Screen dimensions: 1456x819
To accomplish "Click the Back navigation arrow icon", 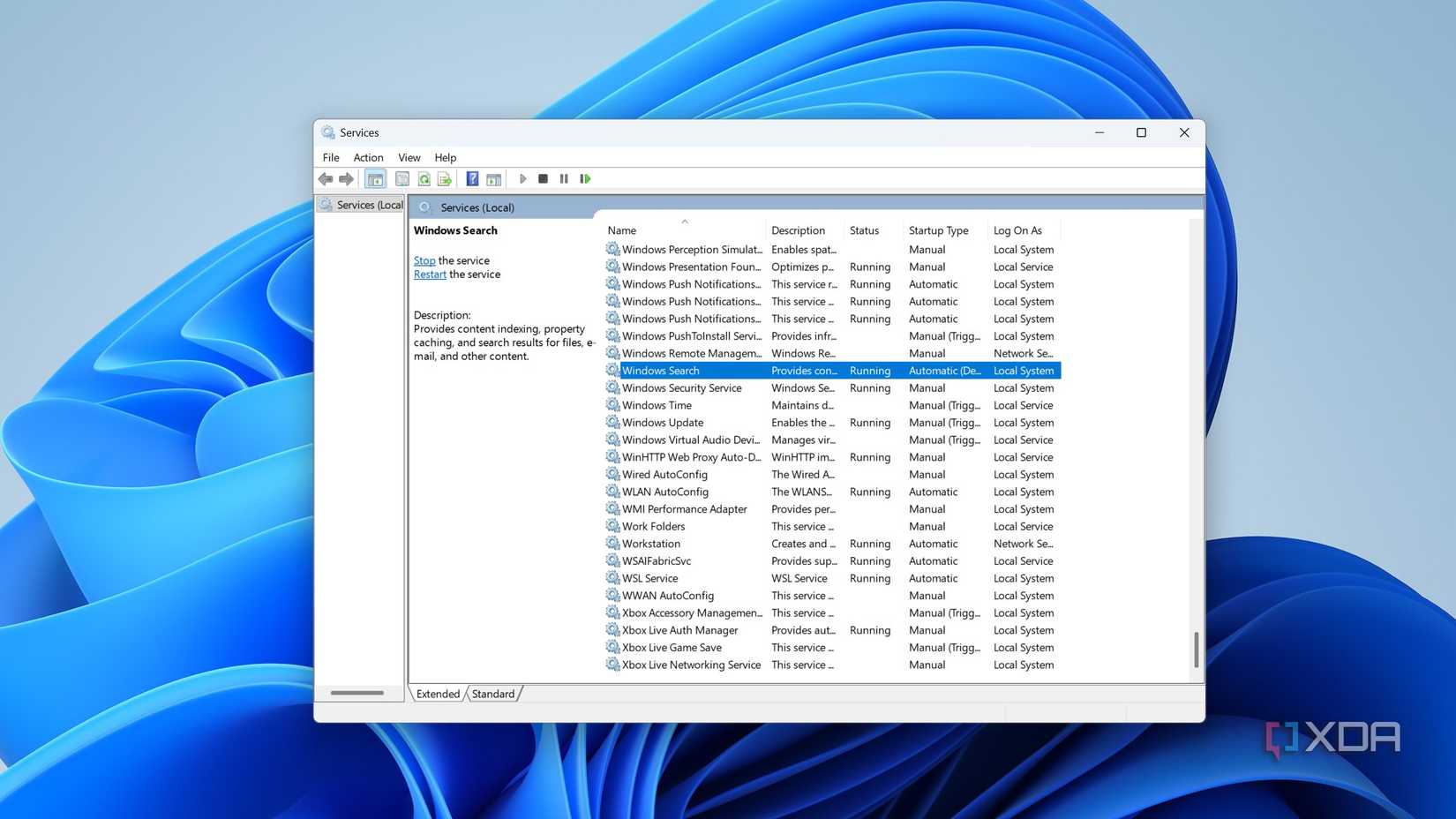I will tap(325, 178).
